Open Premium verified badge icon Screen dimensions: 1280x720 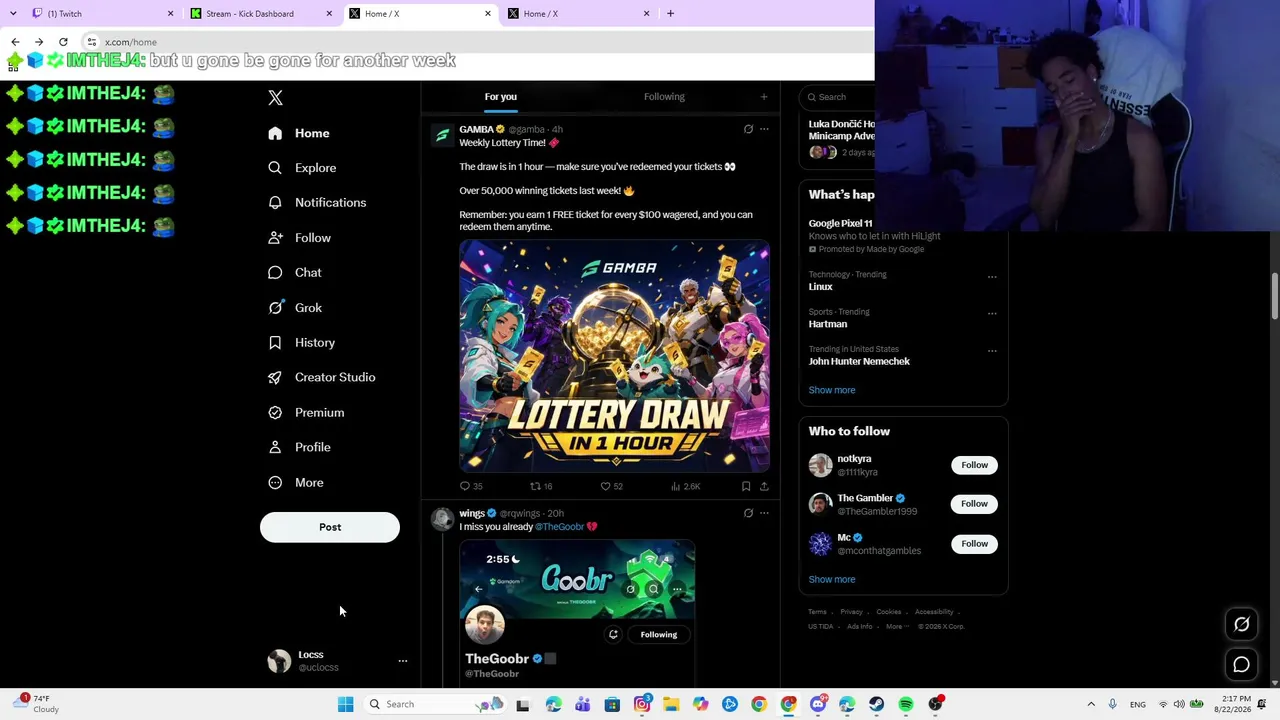275,413
